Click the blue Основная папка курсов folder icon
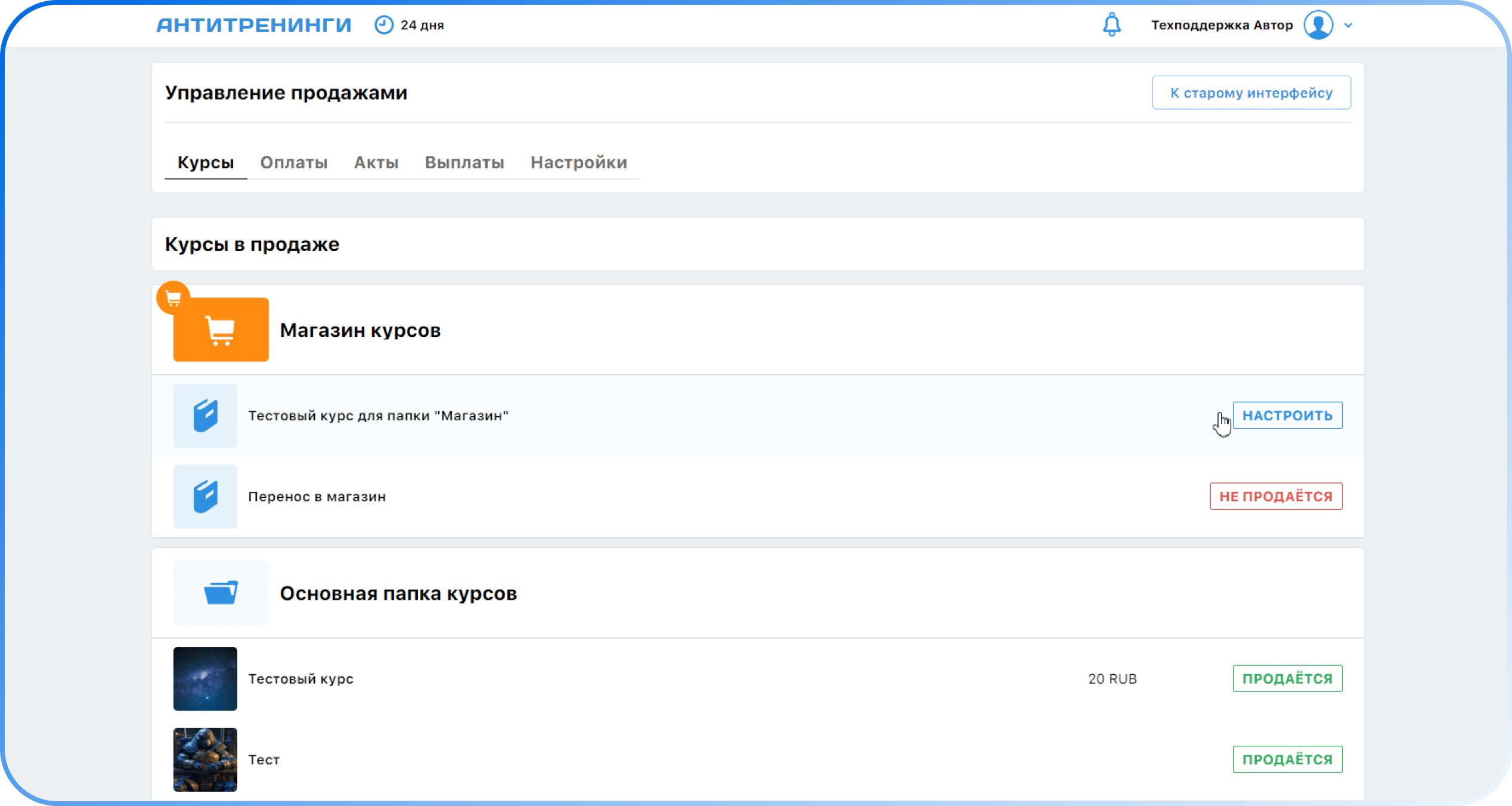1512x806 pixels. pyautogui.click(x=221, y=593)
